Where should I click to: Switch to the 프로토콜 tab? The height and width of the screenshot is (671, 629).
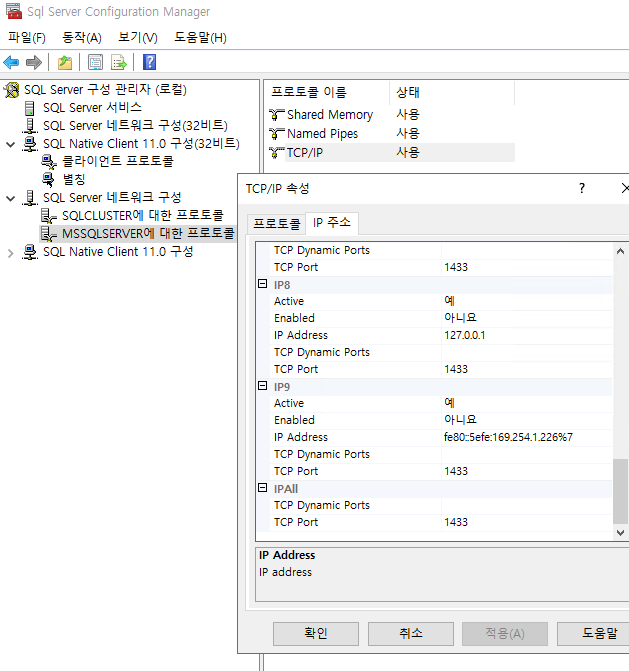[x=276, y=223]
